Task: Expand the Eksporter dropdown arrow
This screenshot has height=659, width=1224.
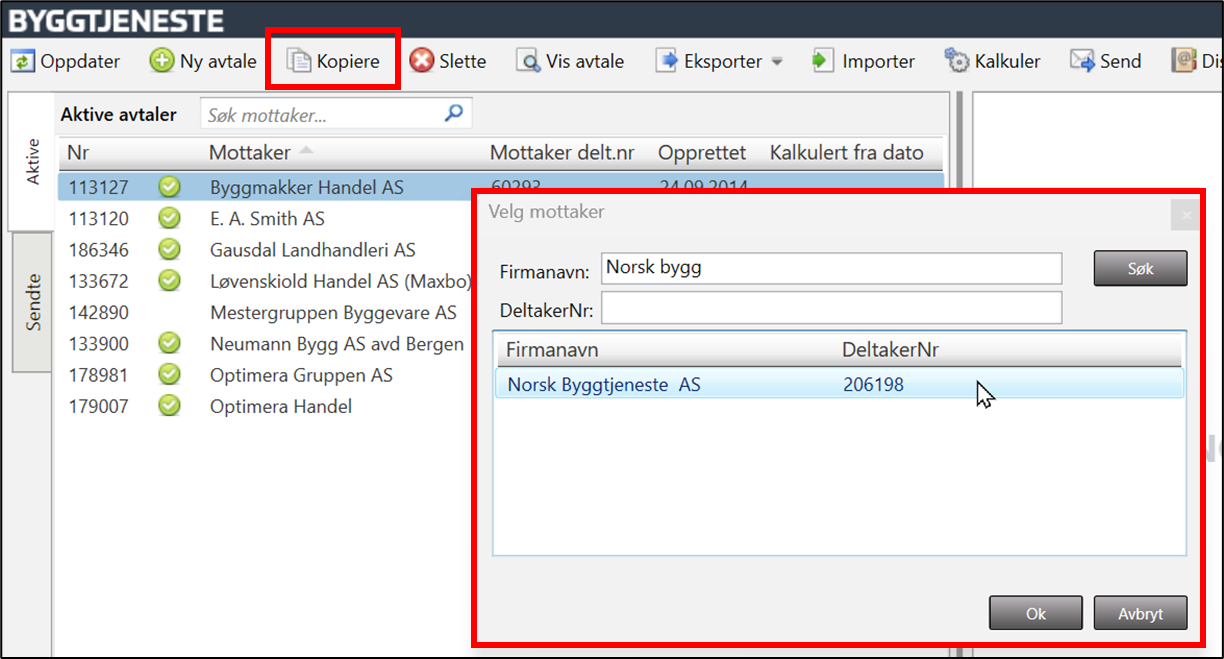Action: point(777,62)
